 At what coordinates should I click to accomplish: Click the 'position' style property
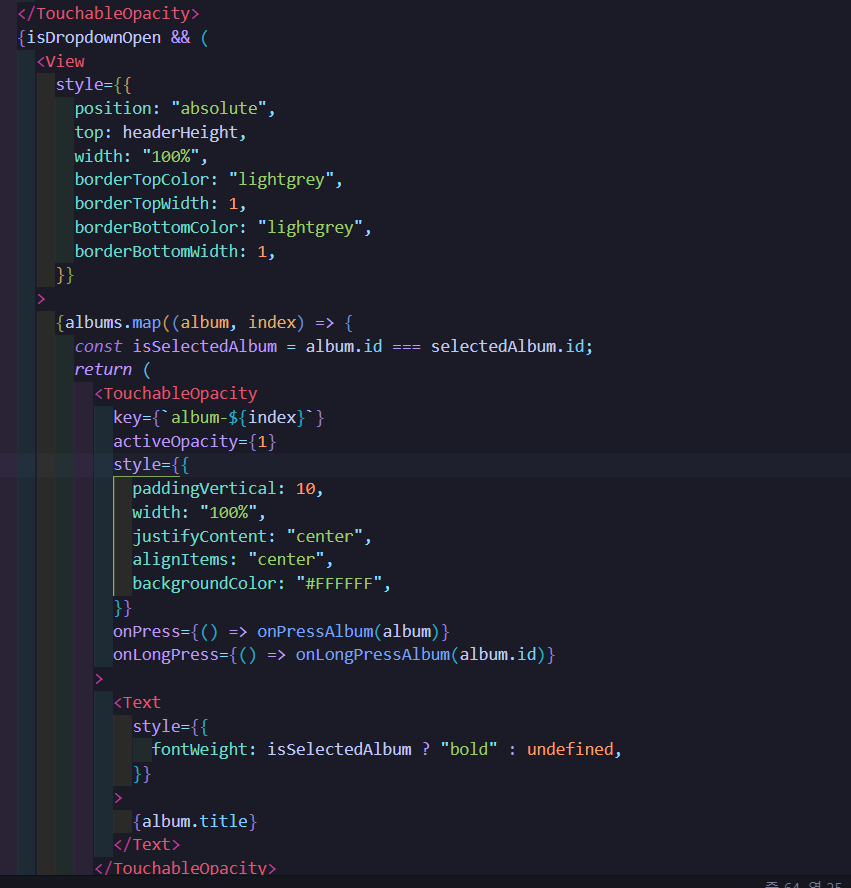(113, 109)
